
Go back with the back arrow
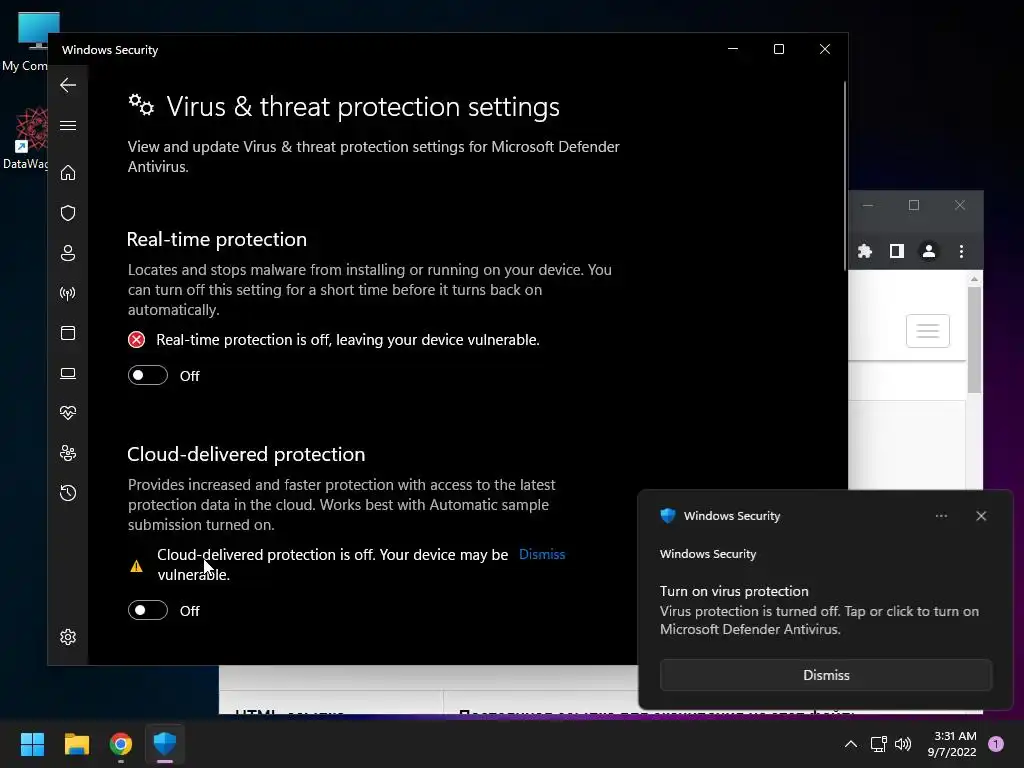click(68, 85)
